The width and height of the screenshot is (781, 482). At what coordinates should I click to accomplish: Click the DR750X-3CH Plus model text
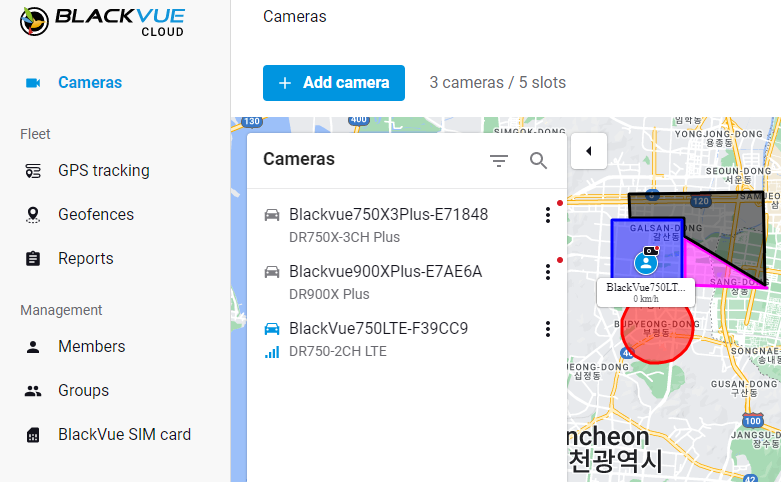[345, 238]
